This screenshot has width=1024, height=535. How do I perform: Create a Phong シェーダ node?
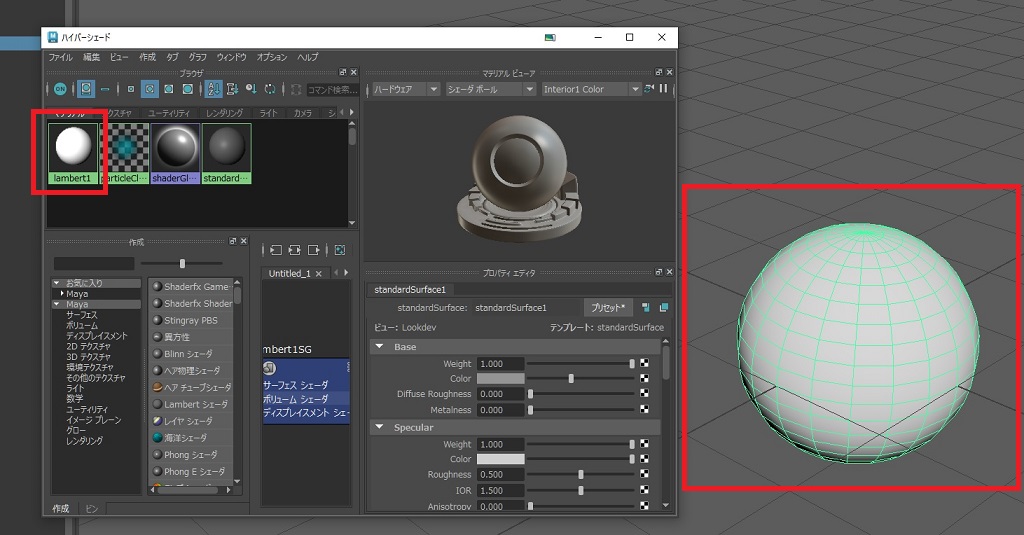tap(190, 455)
